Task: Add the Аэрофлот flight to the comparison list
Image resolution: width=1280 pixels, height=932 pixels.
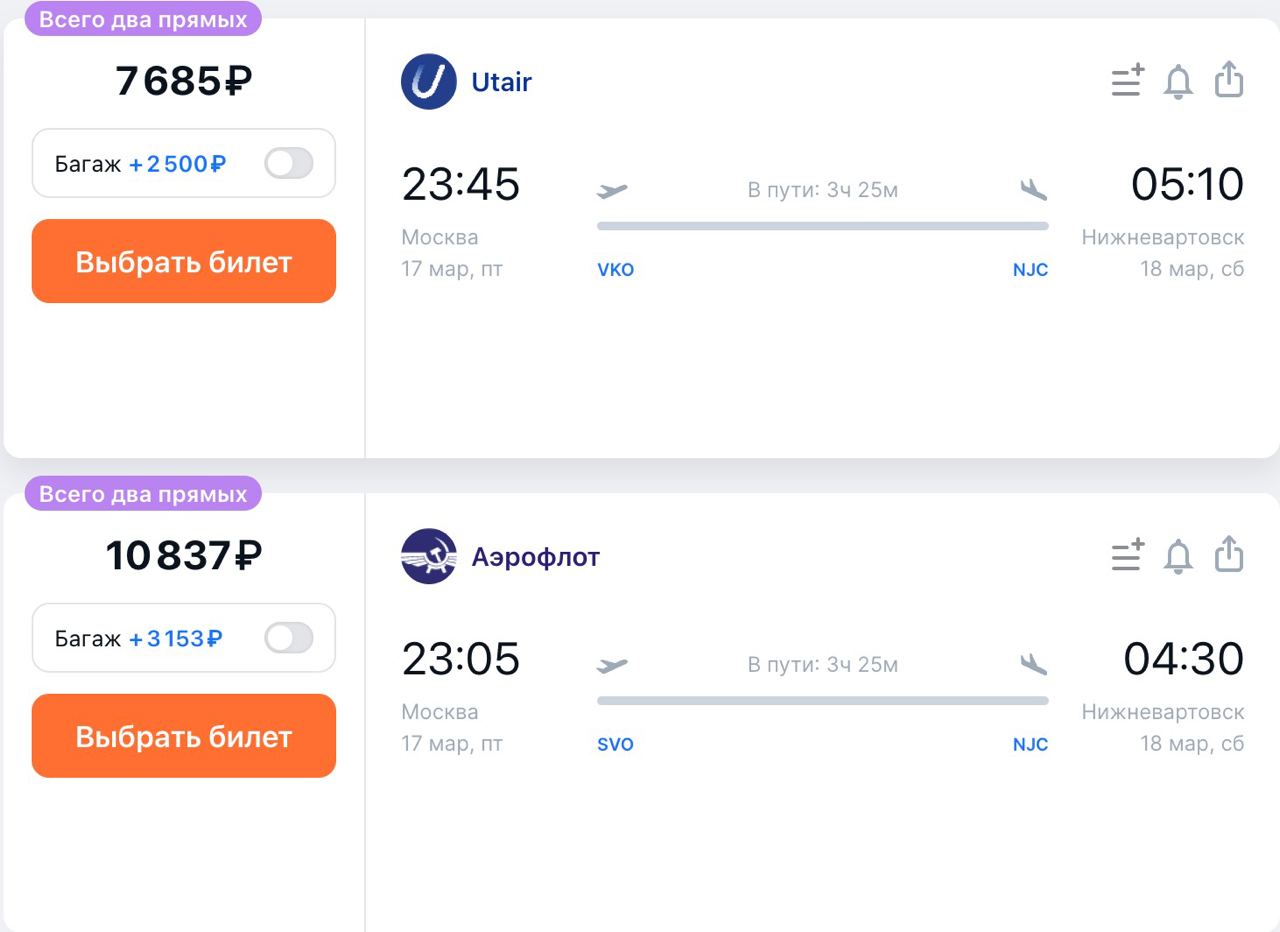Action: coord(1128,556)
